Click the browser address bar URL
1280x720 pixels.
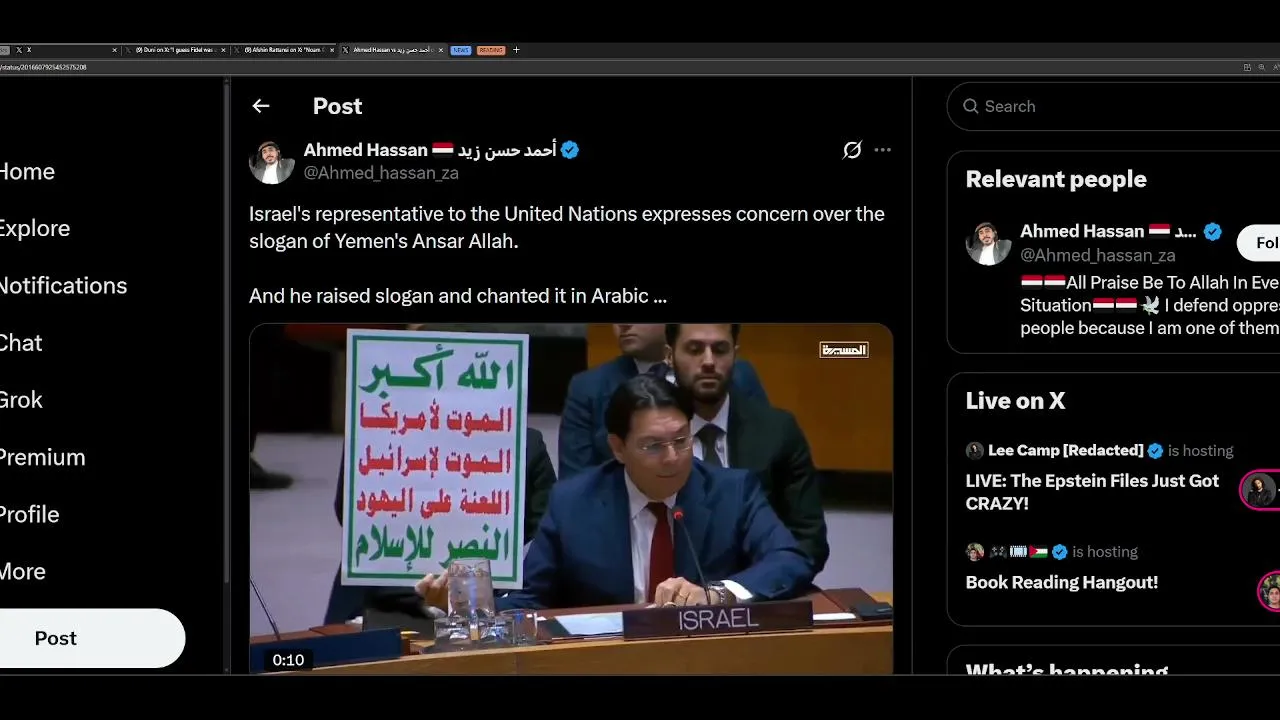[43, 67]
